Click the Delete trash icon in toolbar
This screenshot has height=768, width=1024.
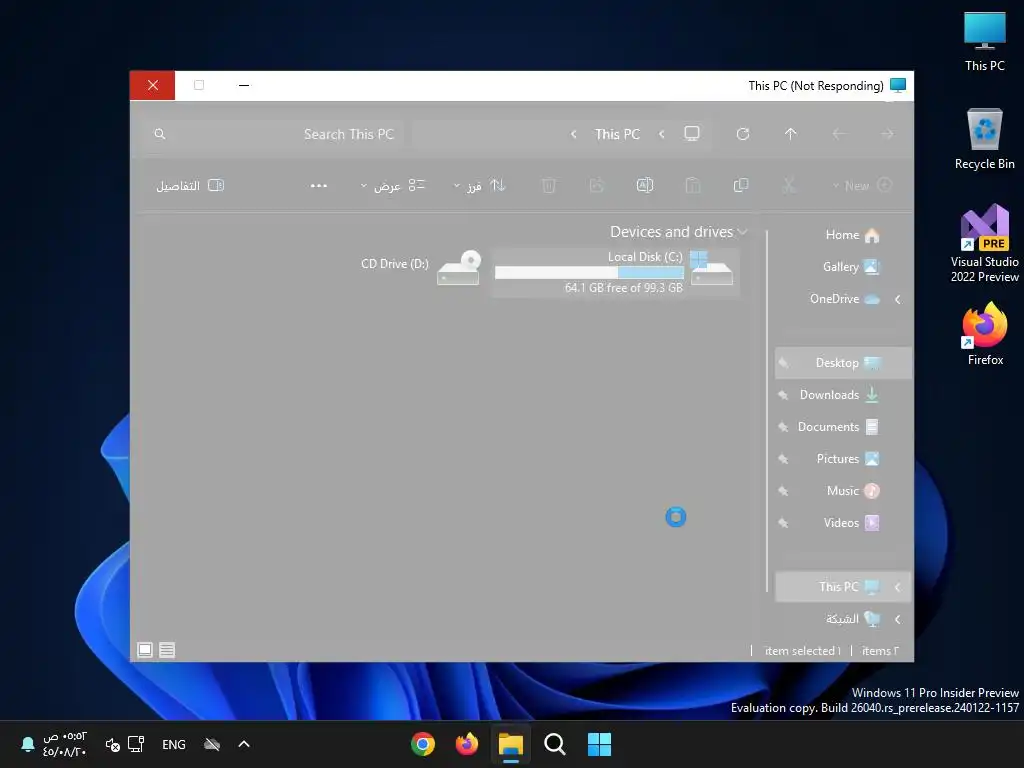point(549,185)
